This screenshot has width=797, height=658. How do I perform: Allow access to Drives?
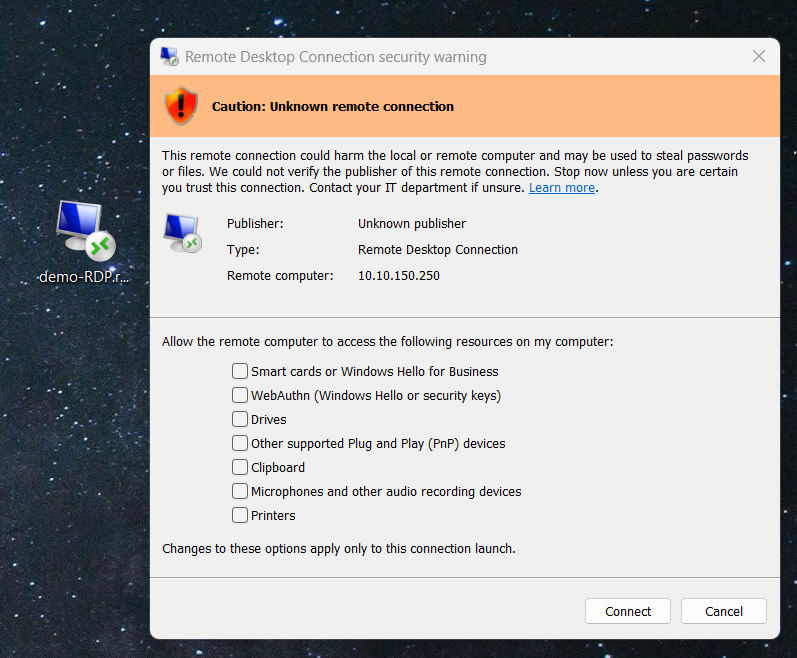(x=240, y=419)
